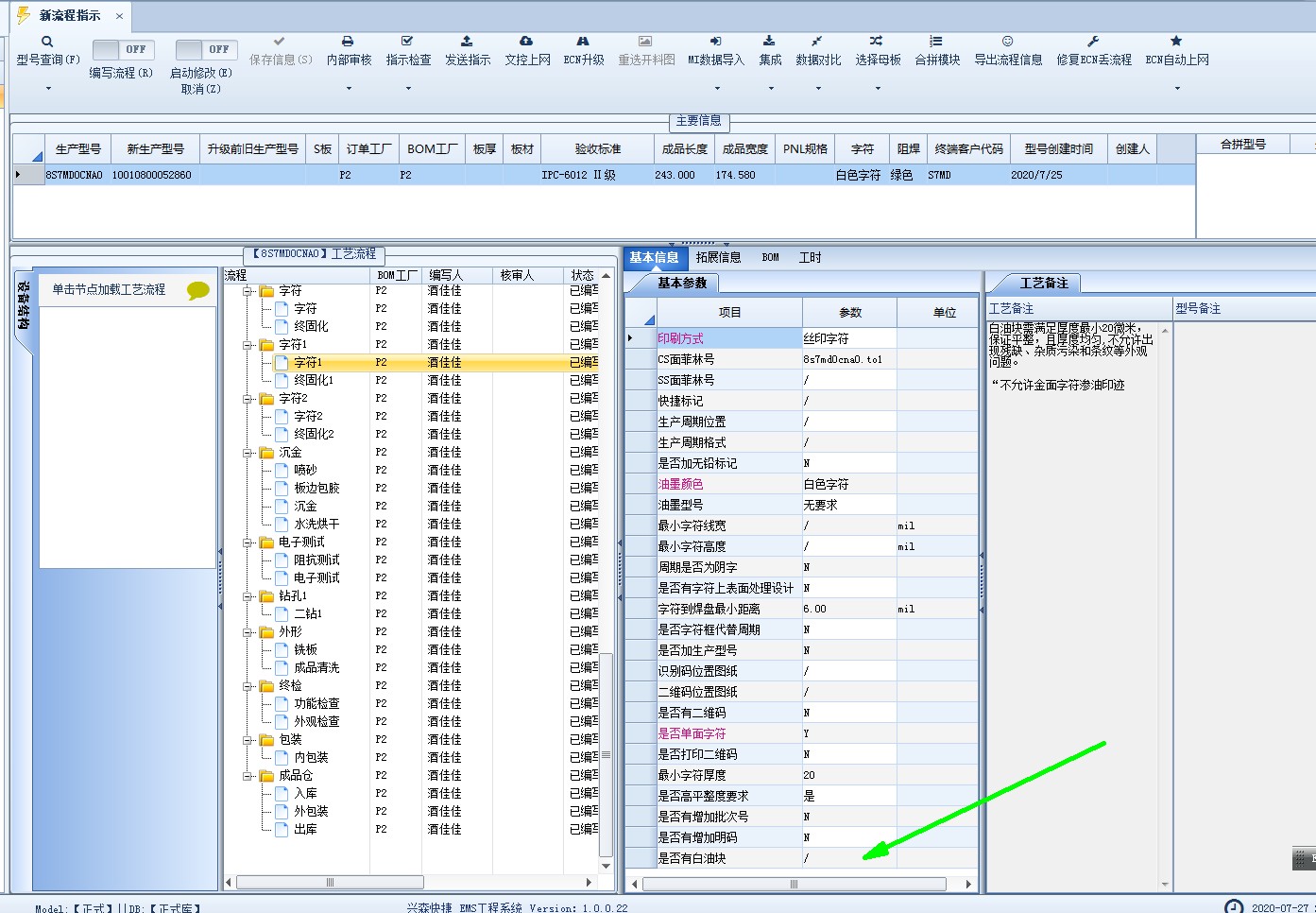Click the 外形 folder icon in tree
This screenshot has height=913, width=1316.
(x=266, y=632)
